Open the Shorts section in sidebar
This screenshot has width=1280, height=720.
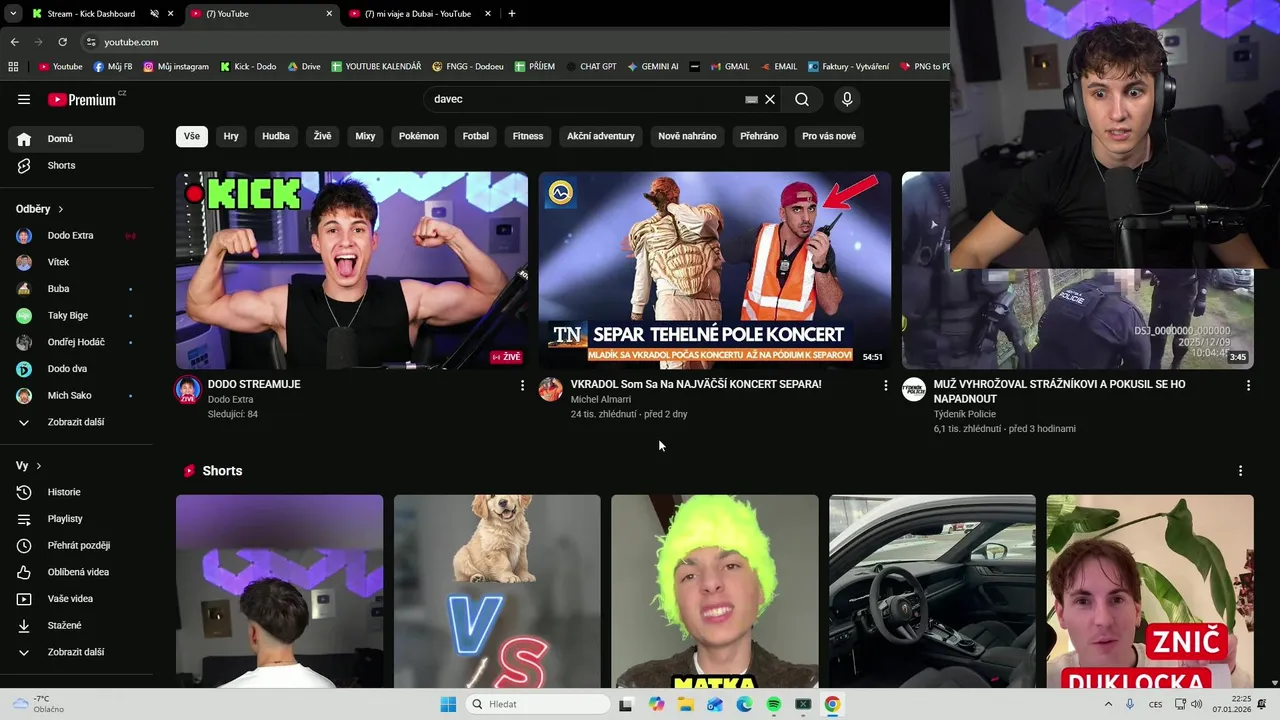[x=76, y=165]
